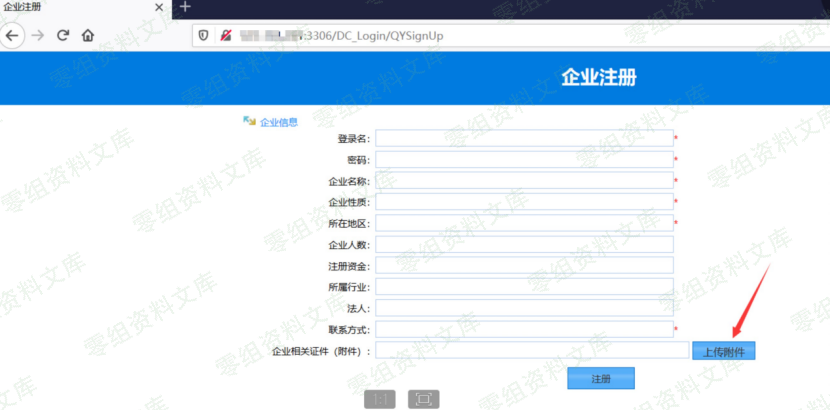
Task: Click the URL address bar
Action: click(500, 35)
